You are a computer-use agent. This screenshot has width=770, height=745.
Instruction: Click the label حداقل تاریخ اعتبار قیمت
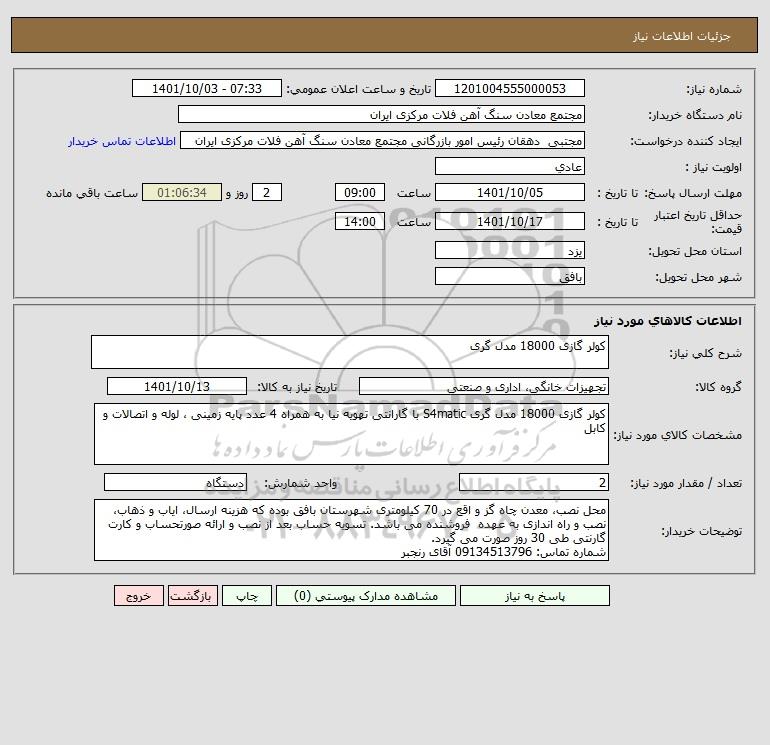[x=698, y=222]
